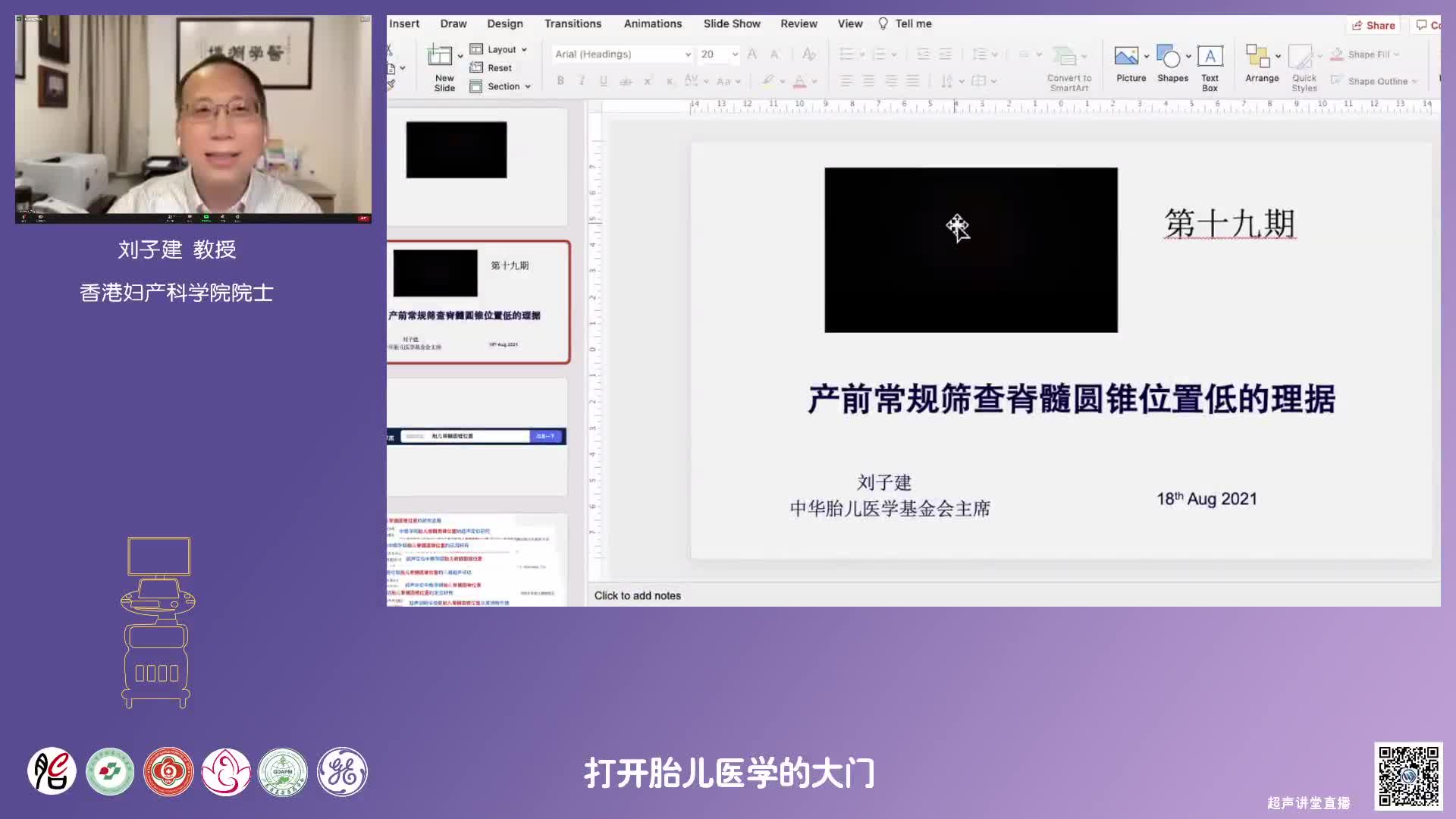Image resolution: width=1456 pixels, height=819 pixels.
Task: Click the New Slide icon
Action: [440, 56]
